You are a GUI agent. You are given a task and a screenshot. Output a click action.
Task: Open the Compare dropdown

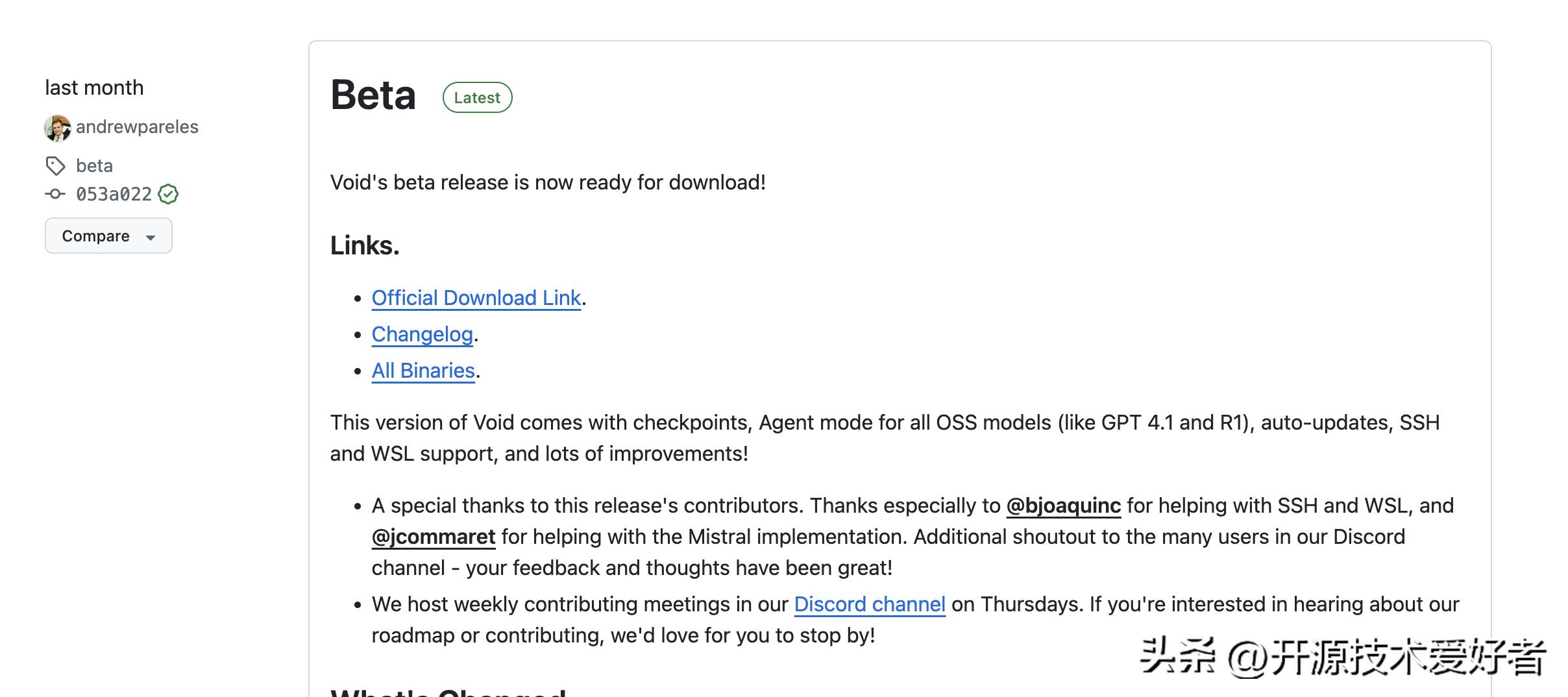click(108, 236)
